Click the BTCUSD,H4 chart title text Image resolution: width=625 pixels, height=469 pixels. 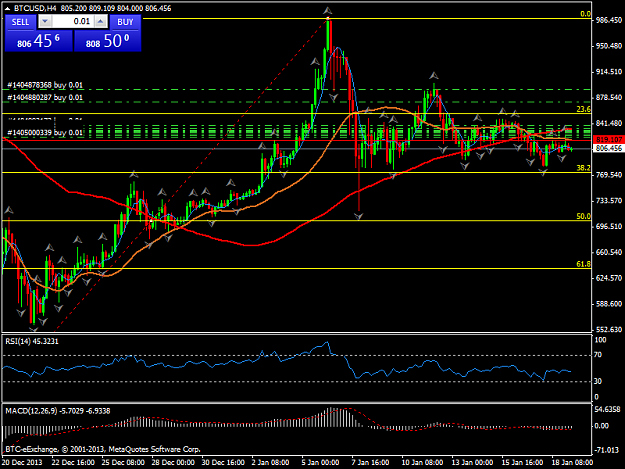coord(35,8)
